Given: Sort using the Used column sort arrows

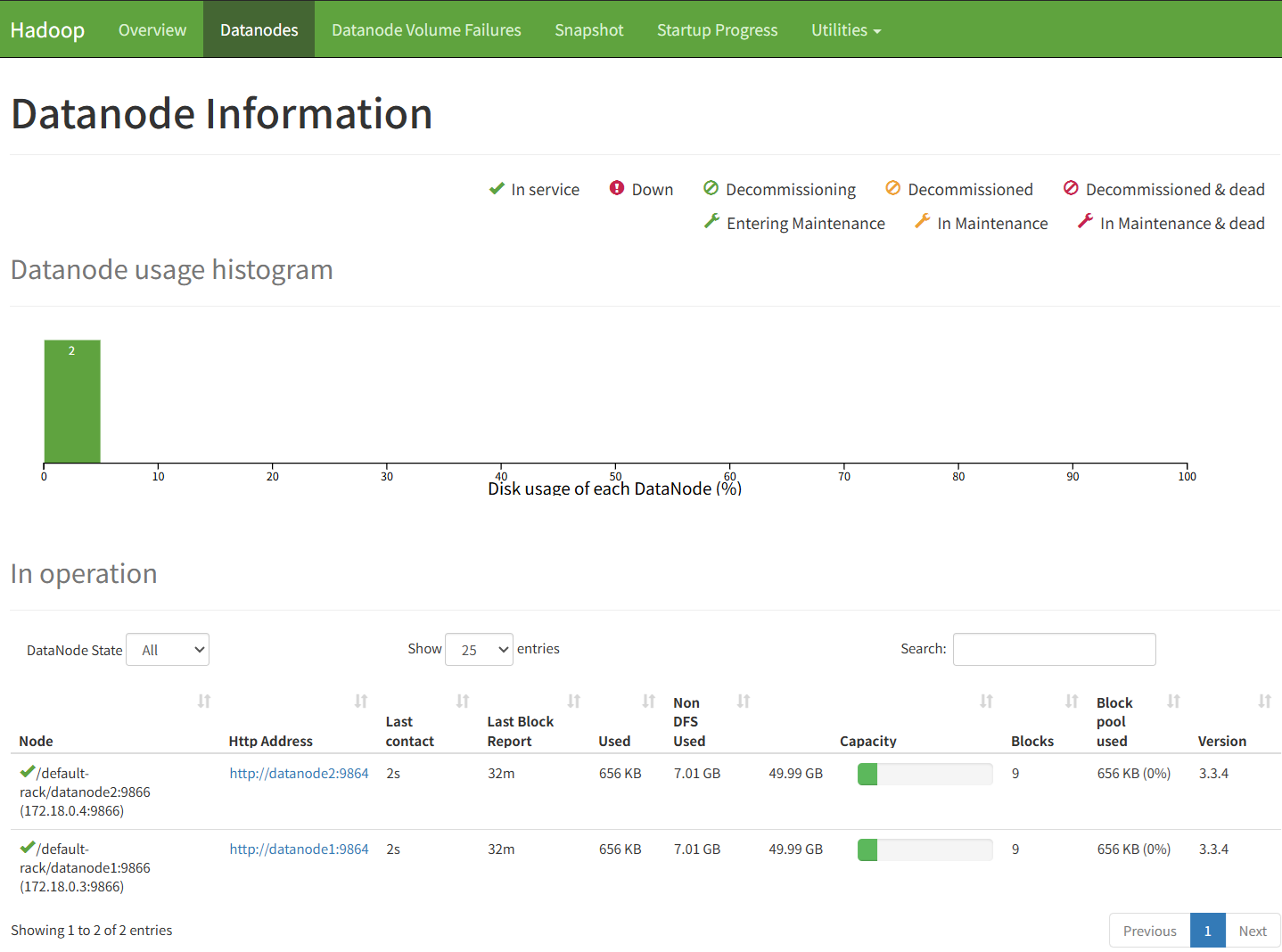Looking at the screenshot, I should tap(649, 702).
